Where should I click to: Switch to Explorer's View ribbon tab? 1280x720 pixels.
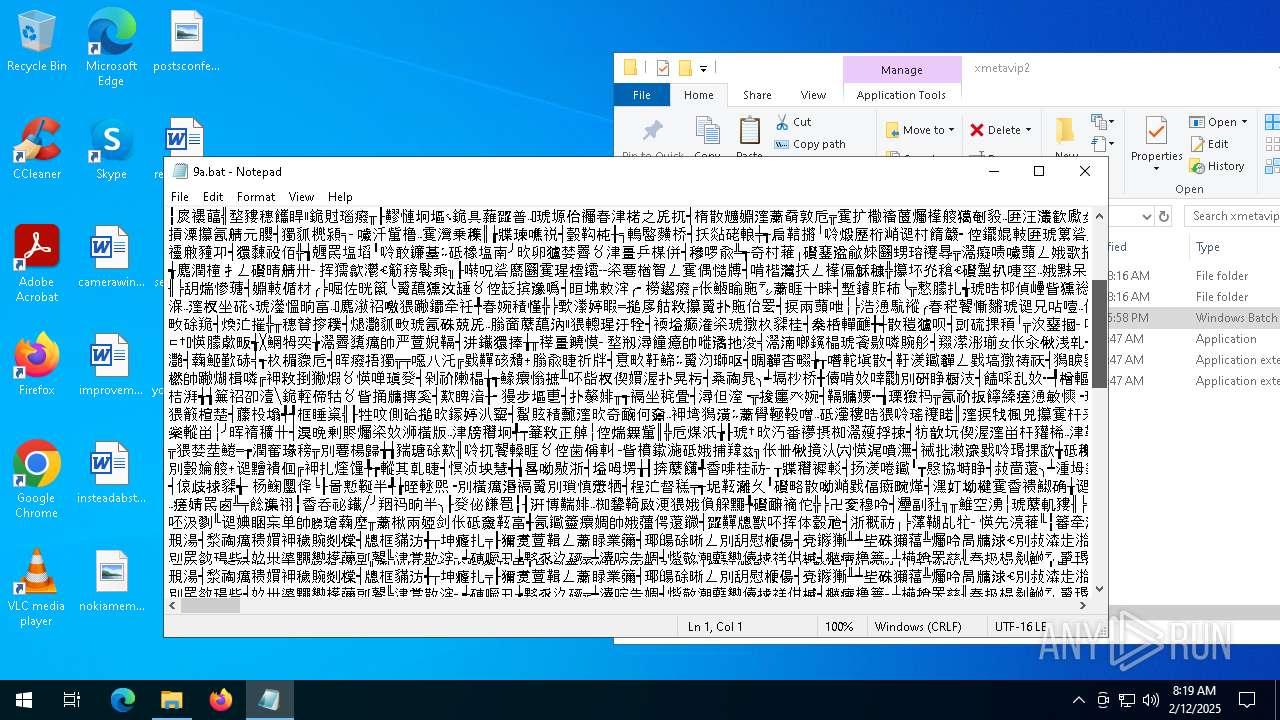[813, 95]
